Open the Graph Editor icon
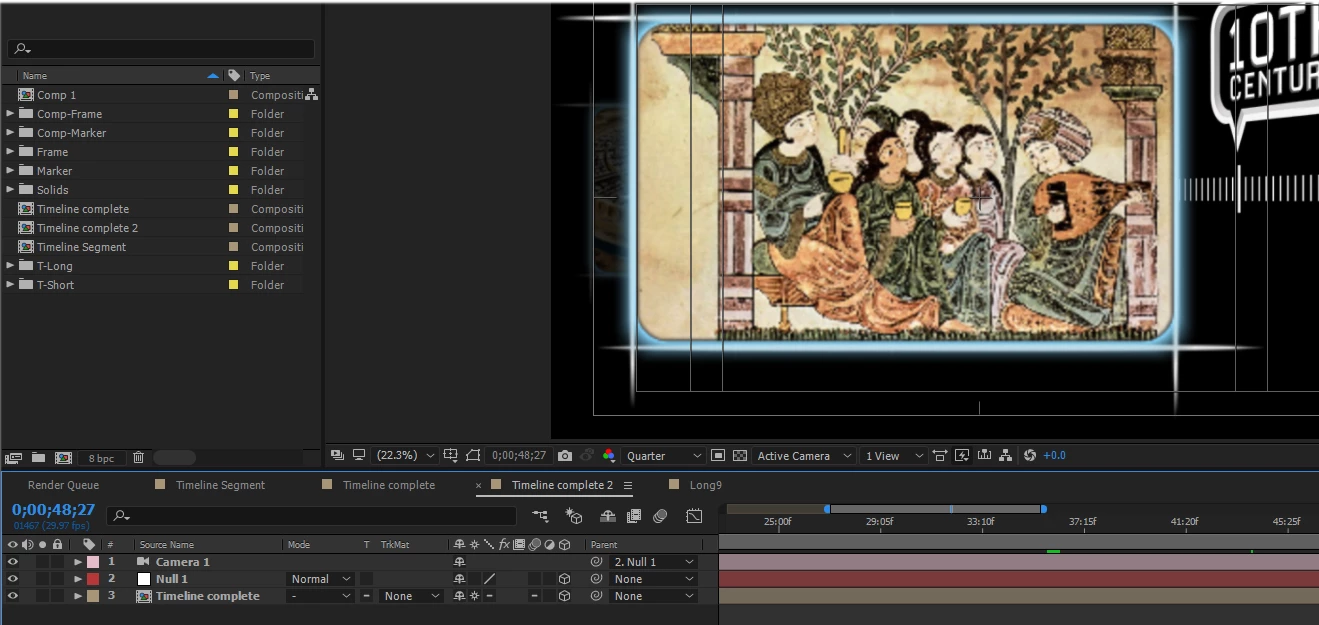The height and width of the screenshot is (625, 1319). point(694,516)
